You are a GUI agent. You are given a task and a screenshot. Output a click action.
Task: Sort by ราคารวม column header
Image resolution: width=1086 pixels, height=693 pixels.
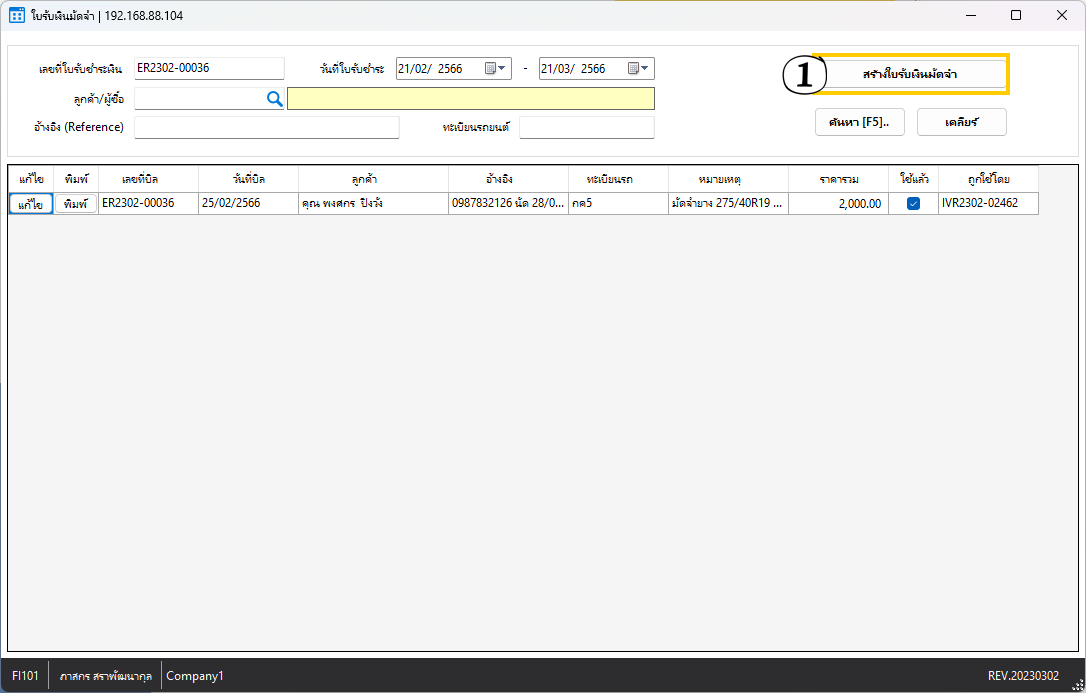[x=838, y=179]
